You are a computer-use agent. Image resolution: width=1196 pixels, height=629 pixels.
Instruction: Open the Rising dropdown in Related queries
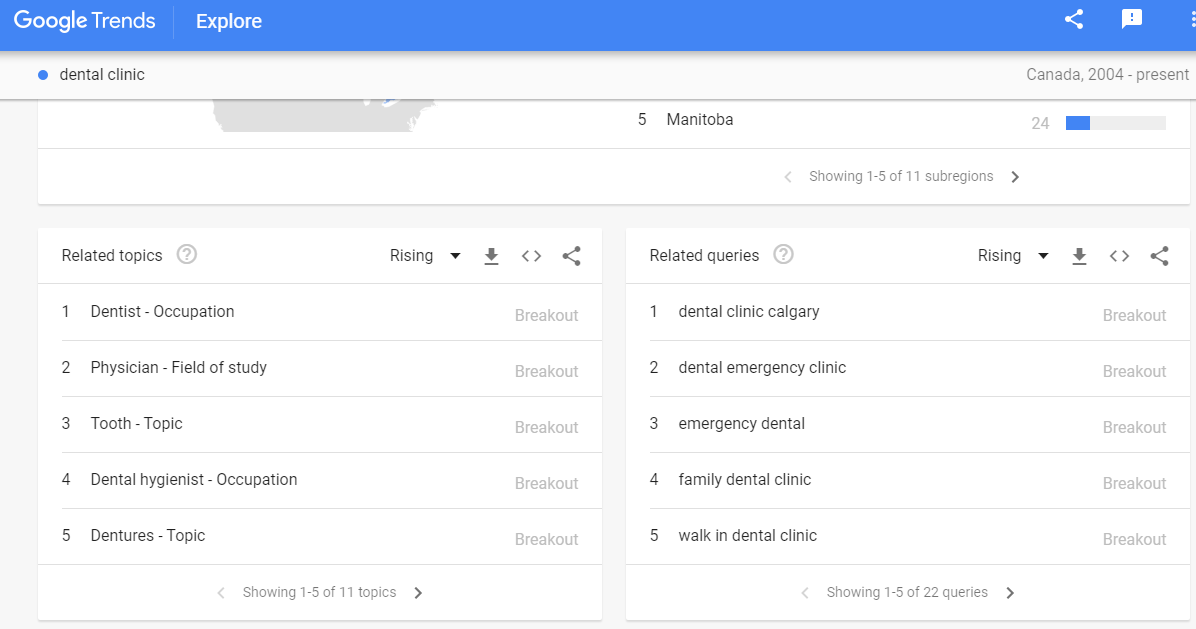[1013, 256]
